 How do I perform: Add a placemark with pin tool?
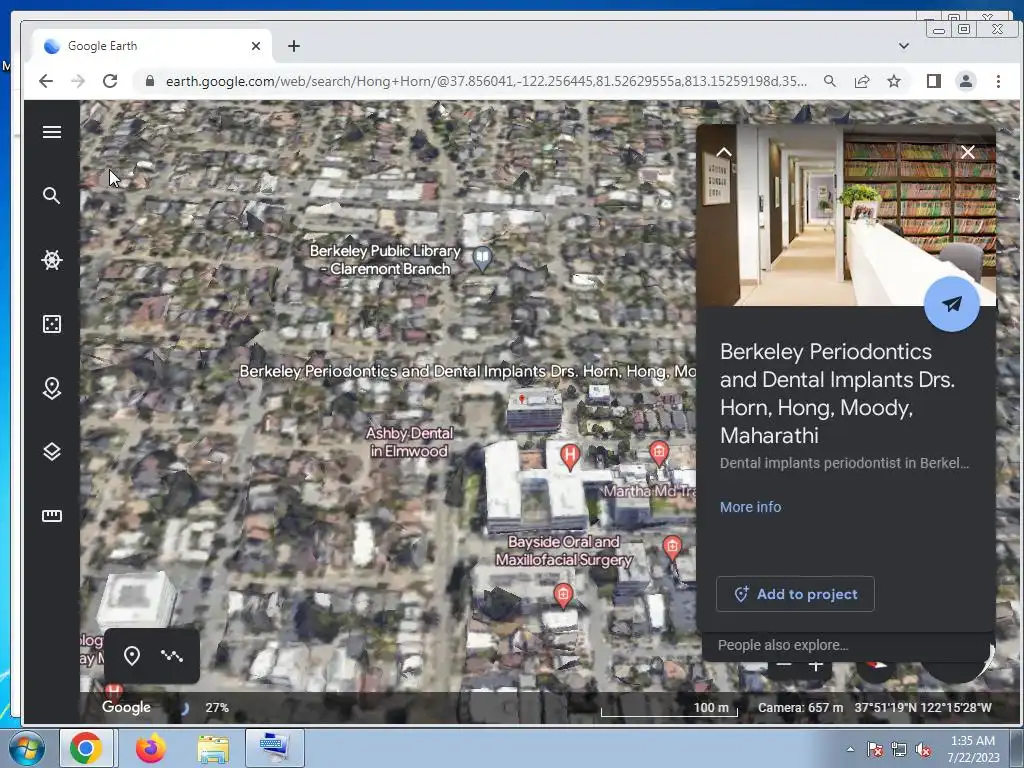132,656
